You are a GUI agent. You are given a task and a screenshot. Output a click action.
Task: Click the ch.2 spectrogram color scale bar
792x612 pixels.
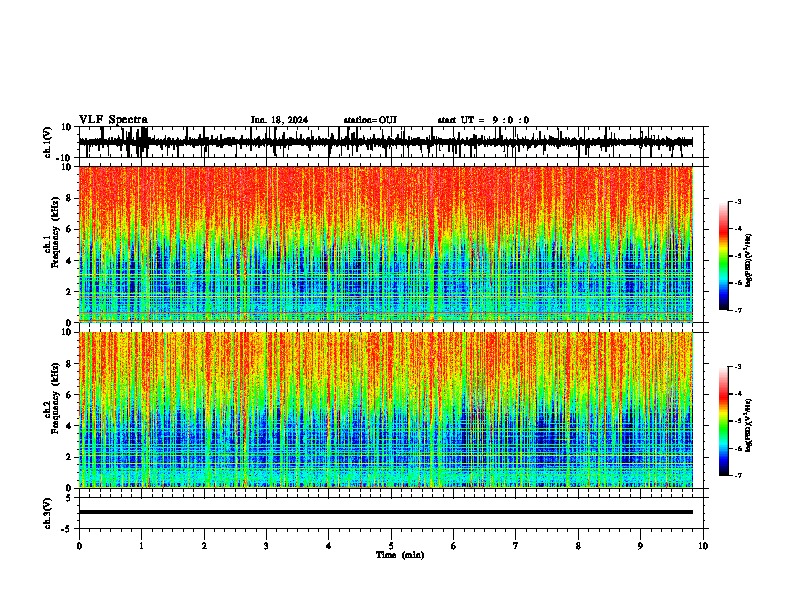(x=724, y=421)
